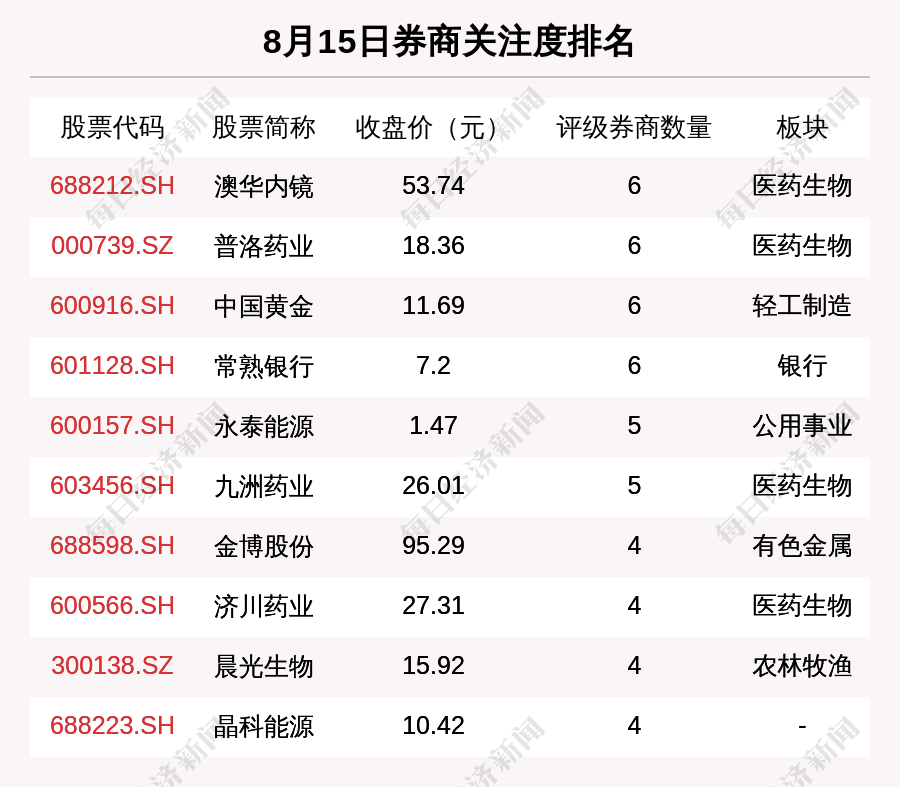Click the 公用事业 sector cell

(x=802, y=427)
